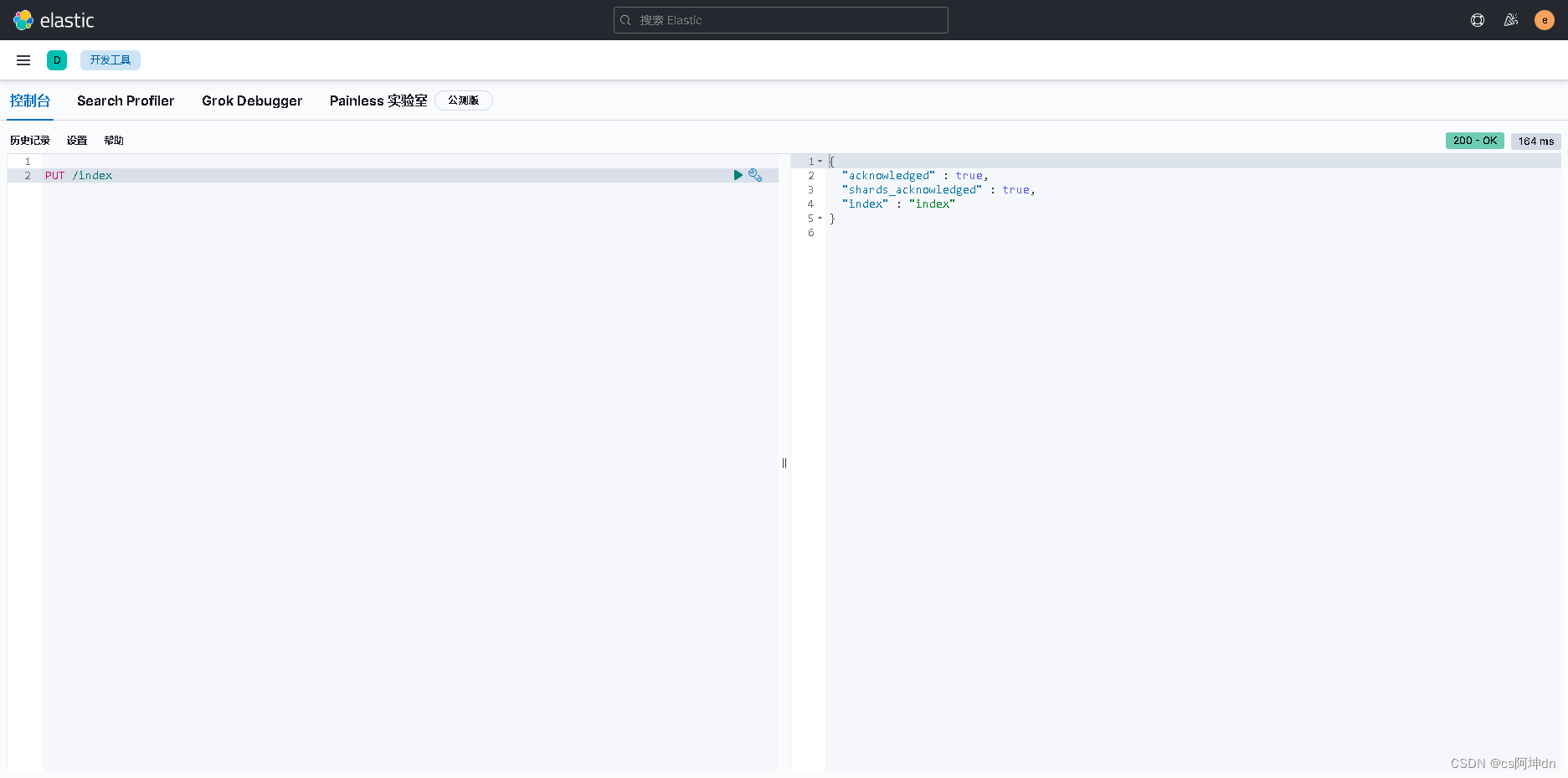Open 设置 settings
This screenshot has height=778, width=1568.
[x=77, y=141]
